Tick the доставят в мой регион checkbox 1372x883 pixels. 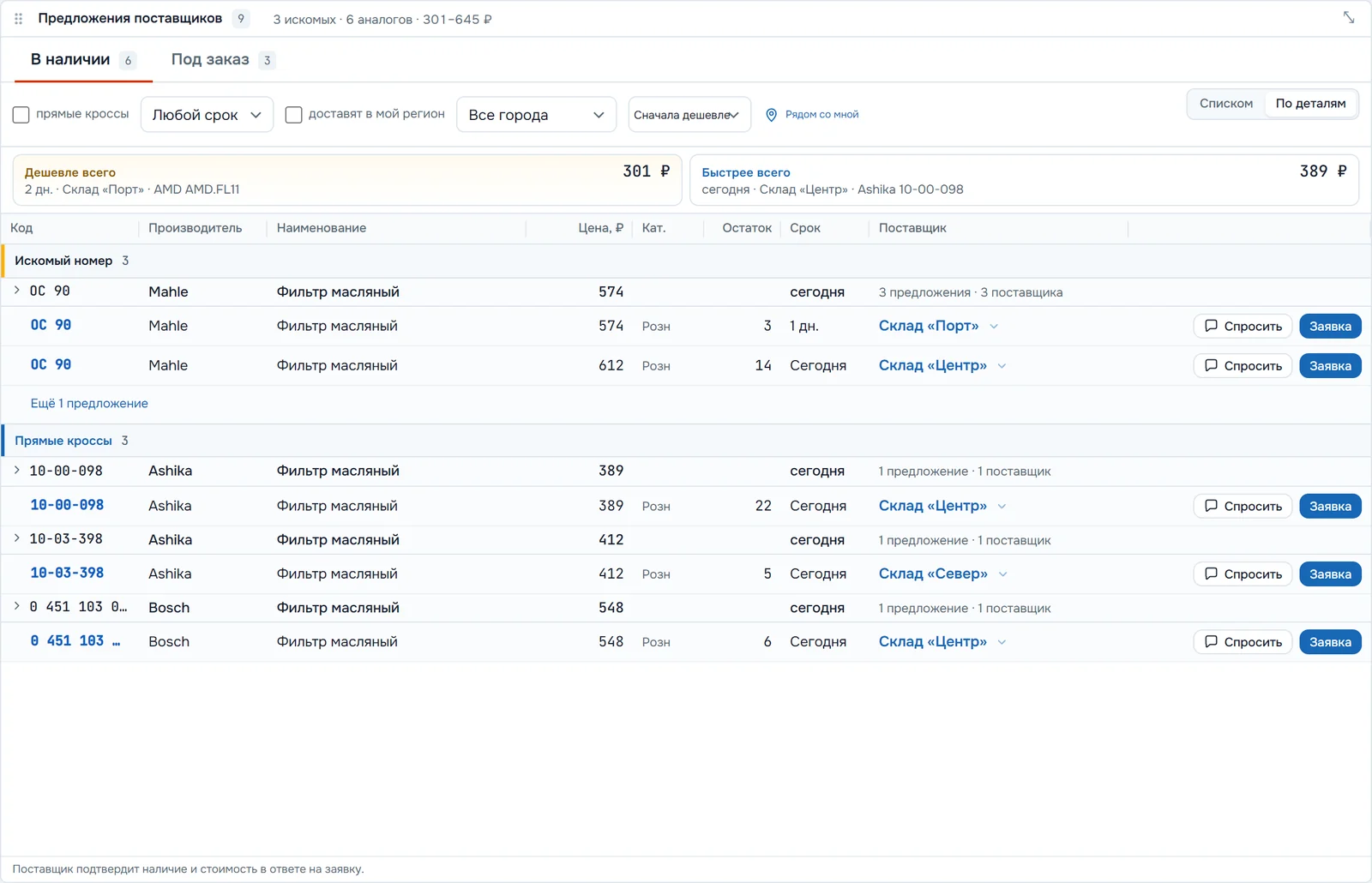(293, 115)
